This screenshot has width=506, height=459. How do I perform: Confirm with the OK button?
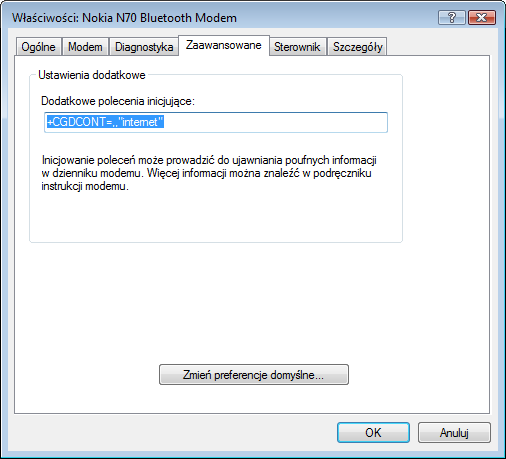[x=373, y=432]
